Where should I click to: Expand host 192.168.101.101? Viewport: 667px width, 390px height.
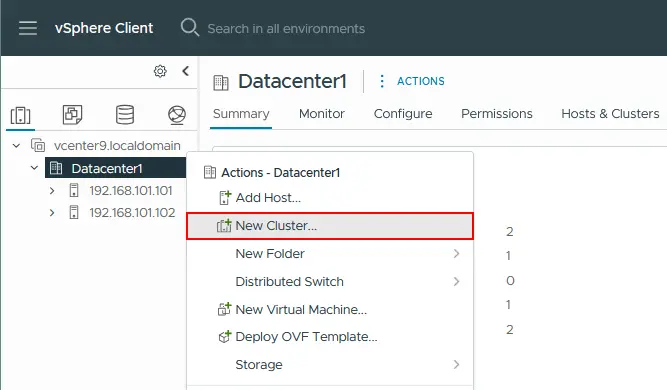(52, 191)
